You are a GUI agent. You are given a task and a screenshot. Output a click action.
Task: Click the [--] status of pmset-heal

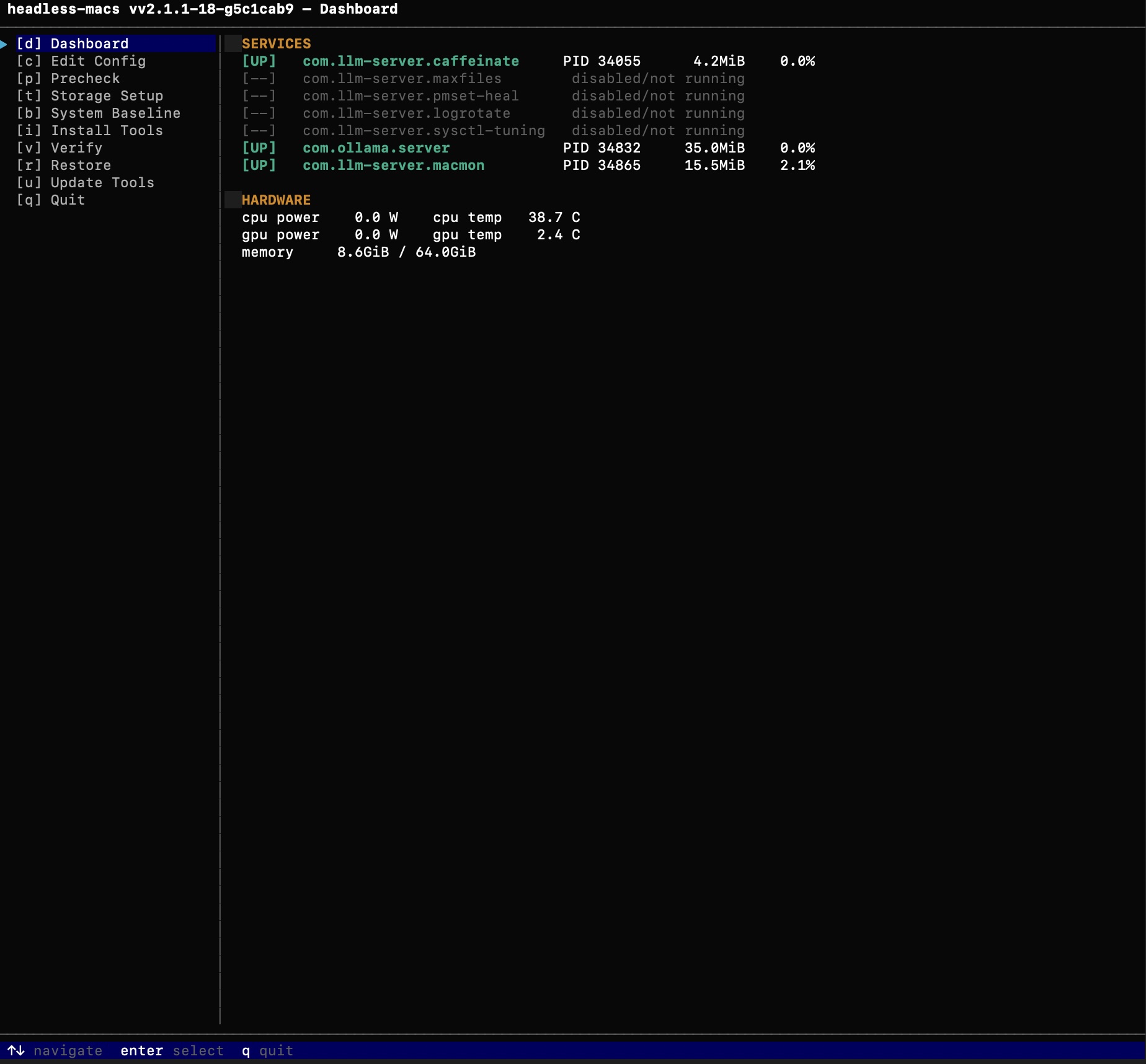(259, 95)
